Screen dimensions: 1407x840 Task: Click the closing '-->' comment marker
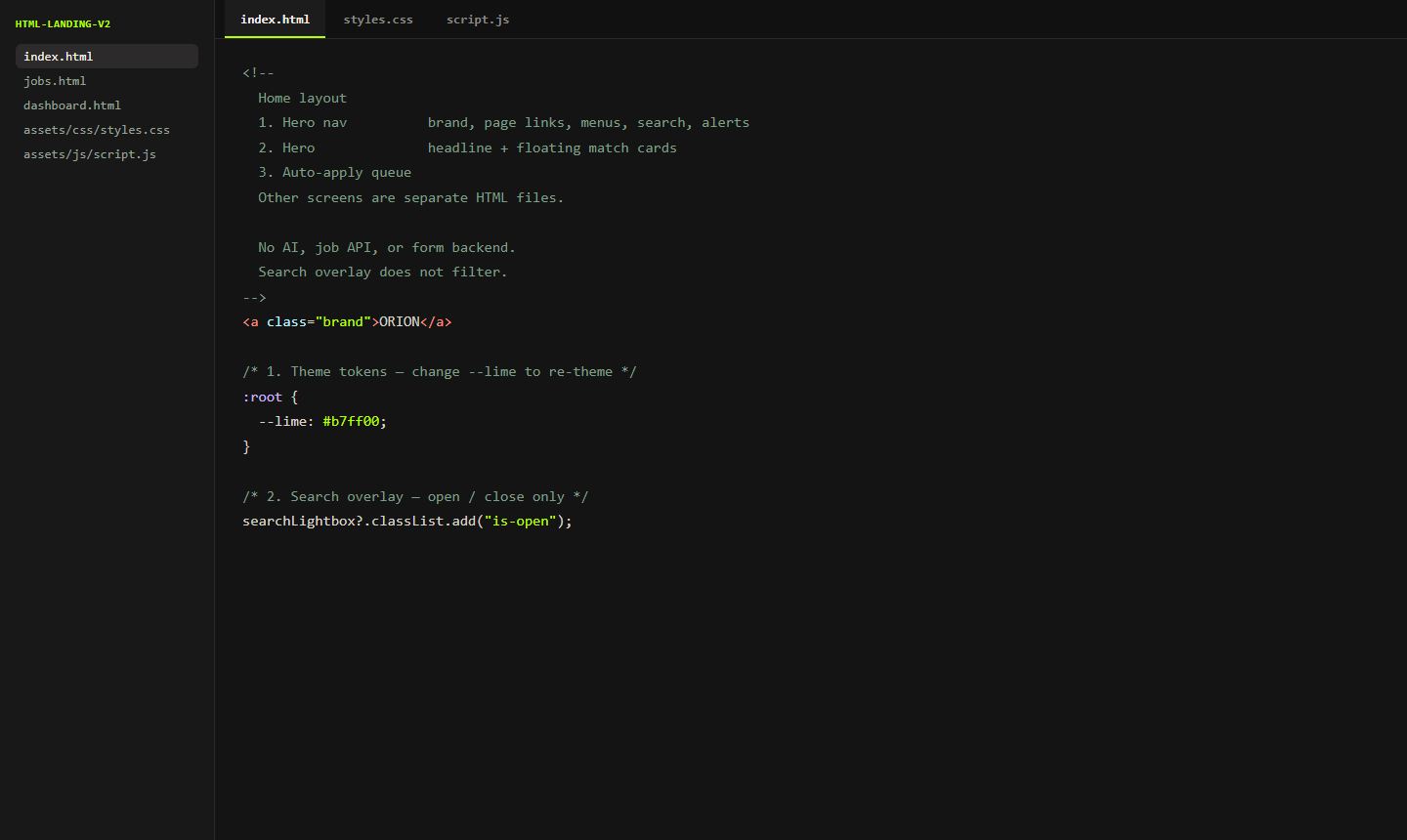click(x=254, y=297)
